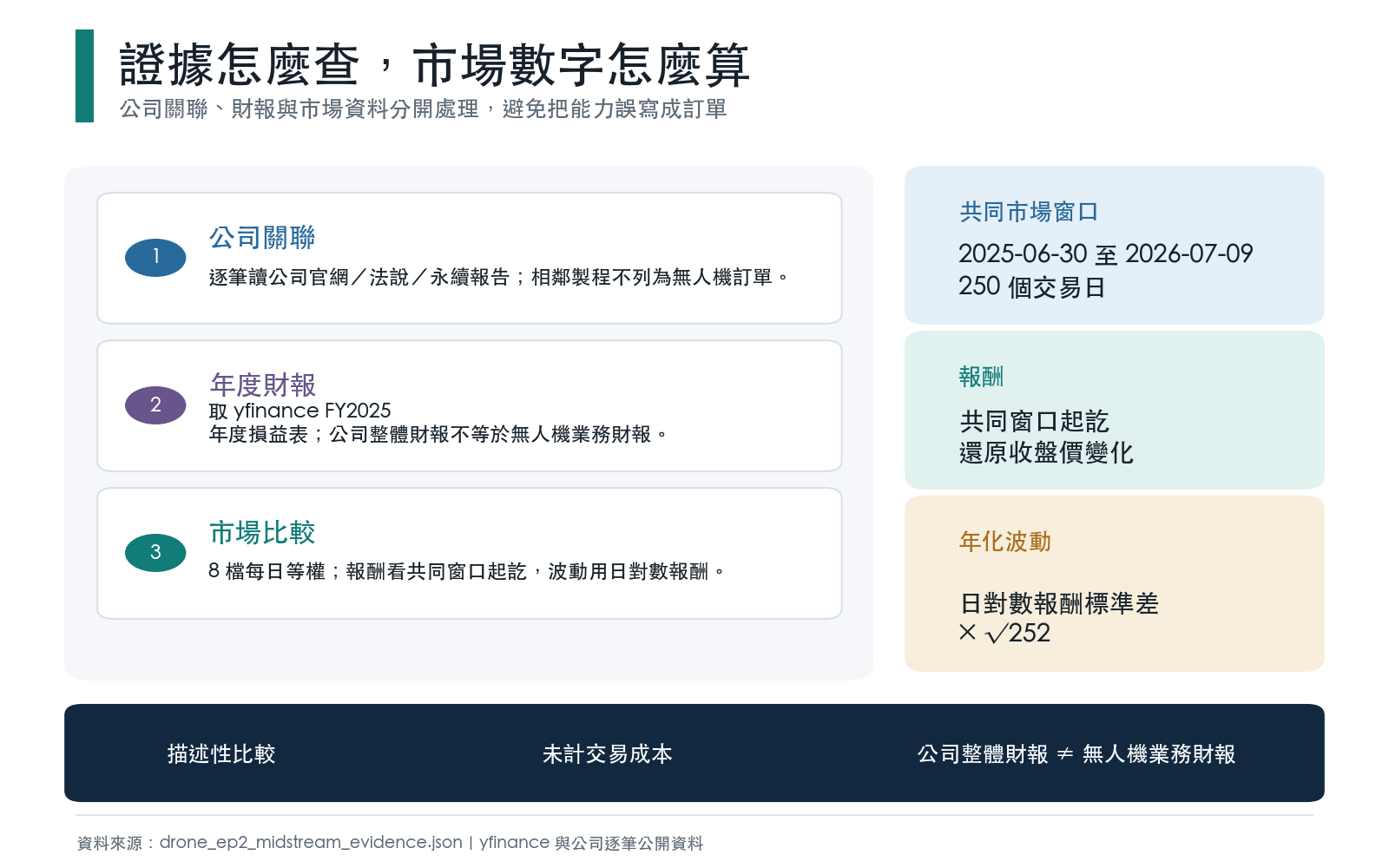The image size is (1389, 868).
Task: Click the teal number 3 badge
Action: point(155,553)
